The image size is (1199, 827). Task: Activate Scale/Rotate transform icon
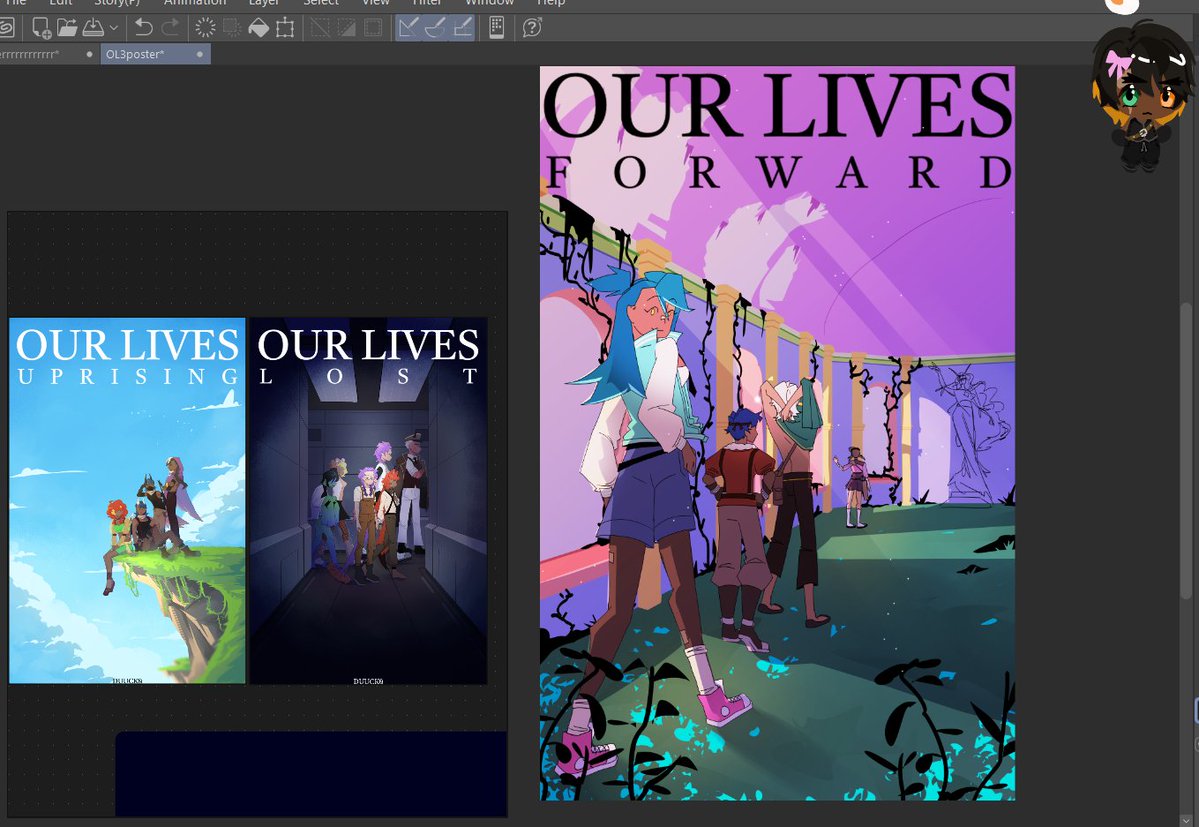point(285,28)
